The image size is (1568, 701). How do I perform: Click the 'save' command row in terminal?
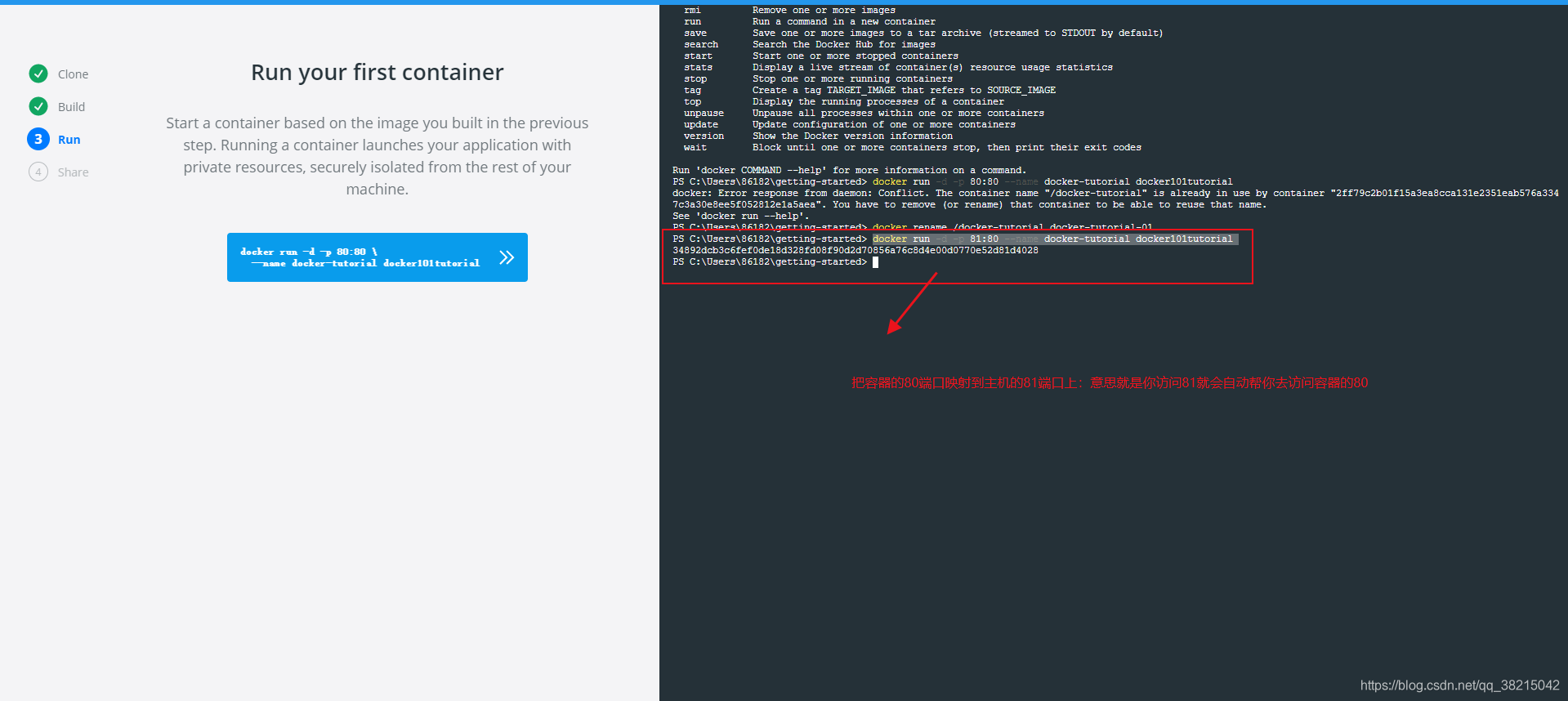pyautogui.click(x=923, y=33)
